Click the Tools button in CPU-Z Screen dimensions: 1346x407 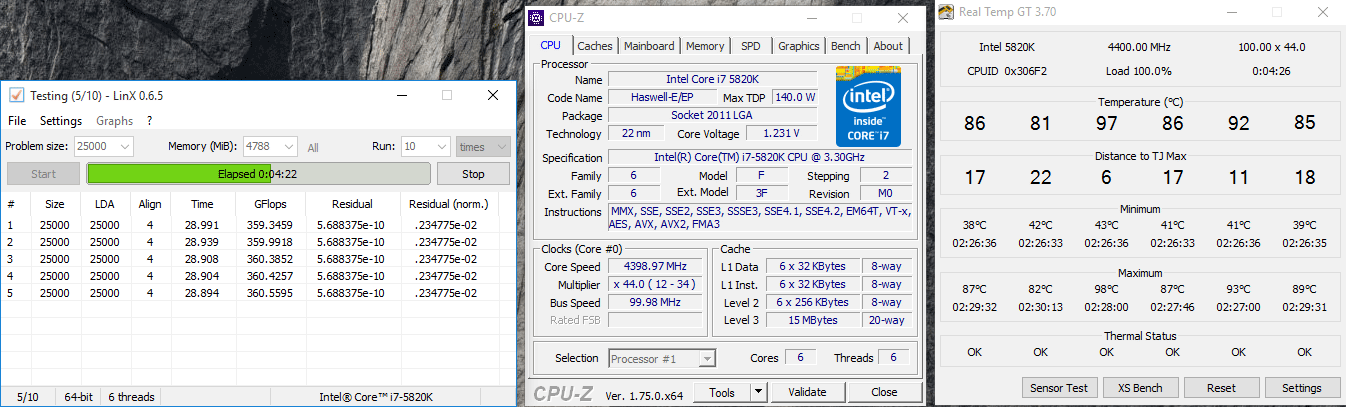(721, 393)
